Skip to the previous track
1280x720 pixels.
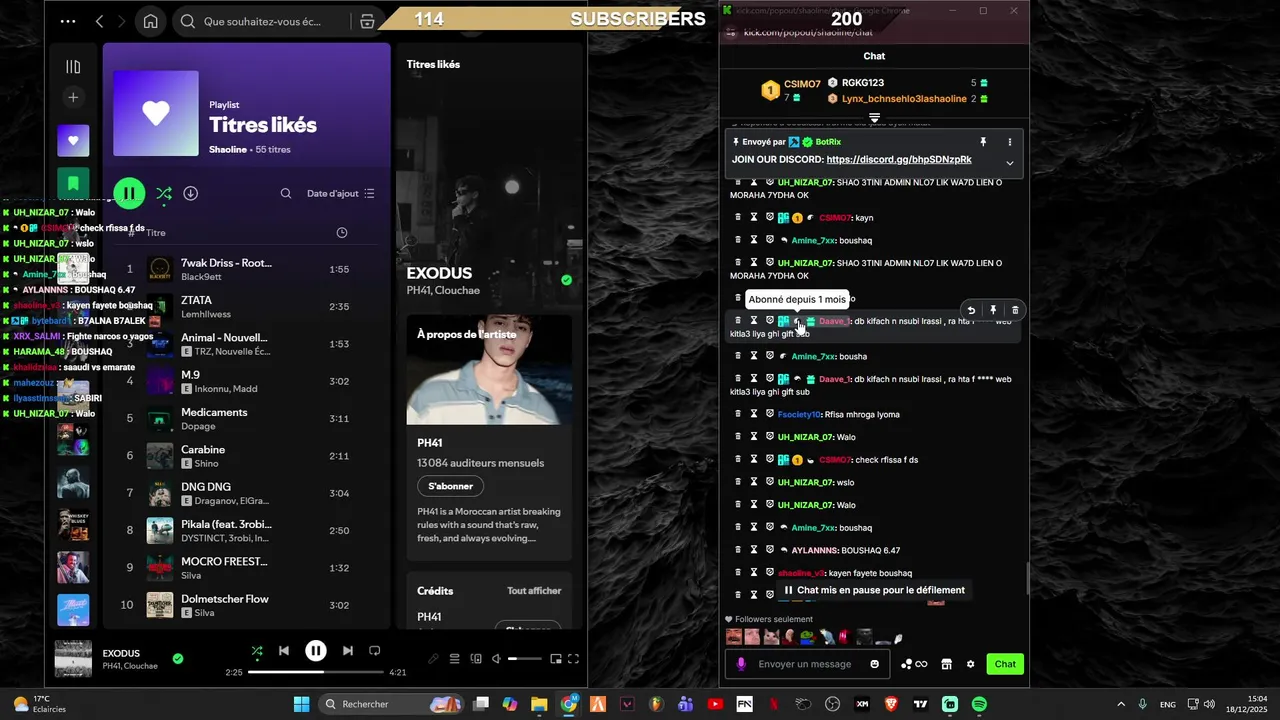(x=284, y=651)
